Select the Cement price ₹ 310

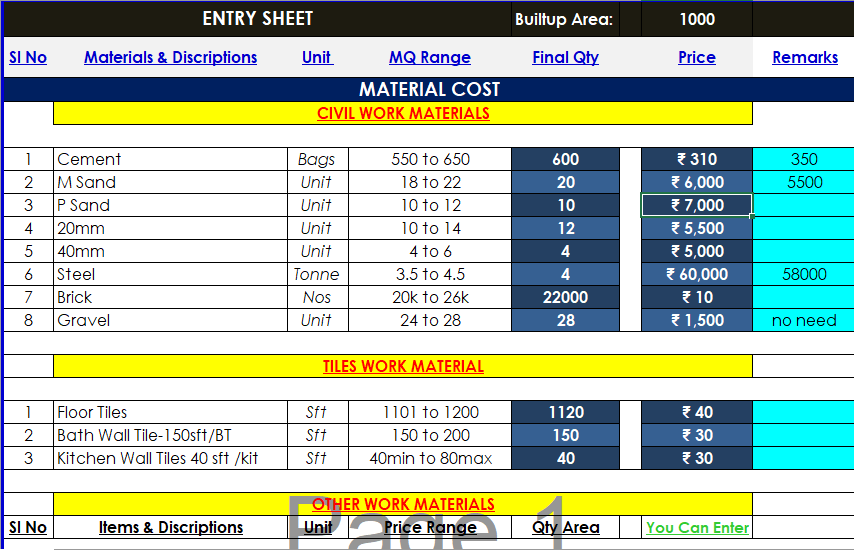click(x=697, y=159)
